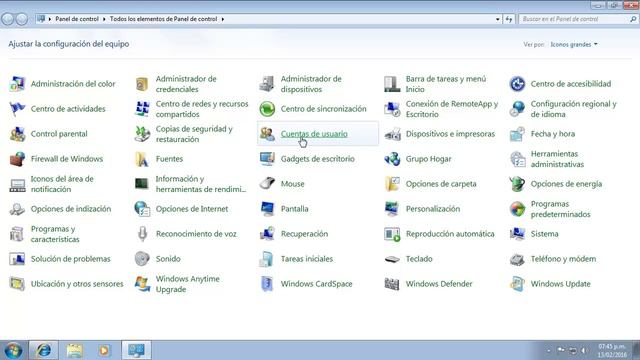This screenshot has height=360, width=640.
Task: Open the Mouse icon
Action: click(267, 184)
